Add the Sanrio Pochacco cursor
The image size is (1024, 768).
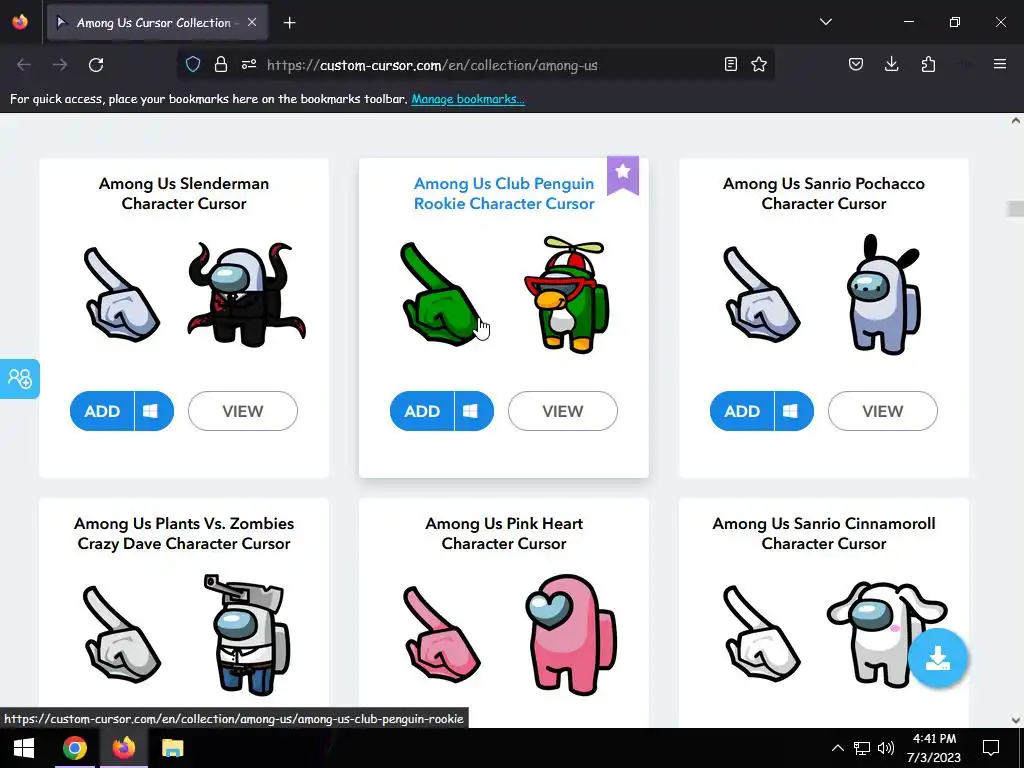(x=743, y=411)
